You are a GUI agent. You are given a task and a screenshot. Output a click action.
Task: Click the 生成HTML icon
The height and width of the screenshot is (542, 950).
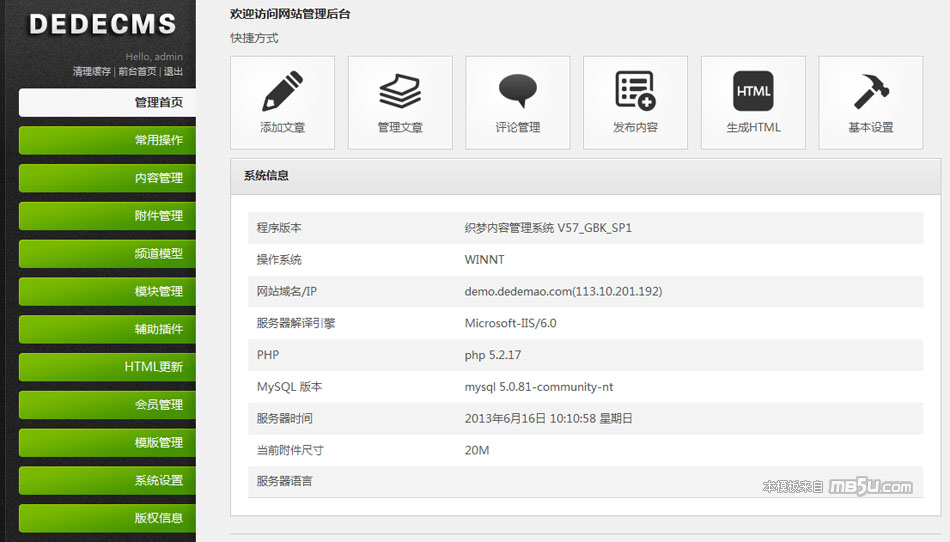pyautogui.click(x=753, y=91)
